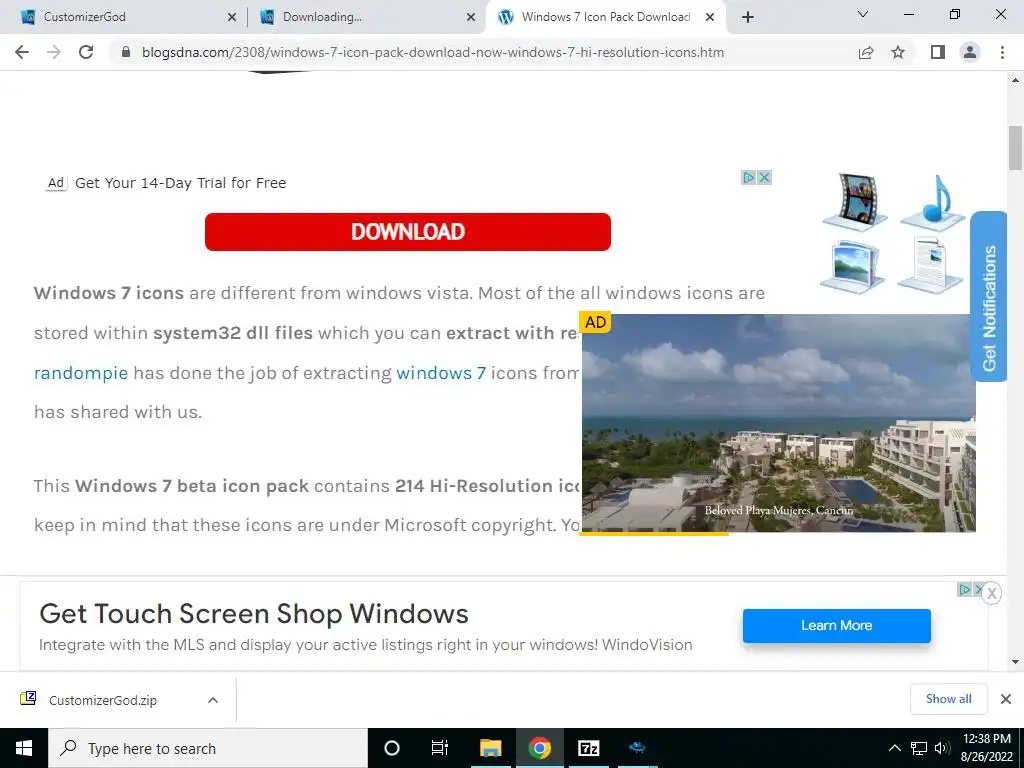The image size is (1024, 768).
Task: Click the scrollbar up arrow
Action: coord(1016,80)
